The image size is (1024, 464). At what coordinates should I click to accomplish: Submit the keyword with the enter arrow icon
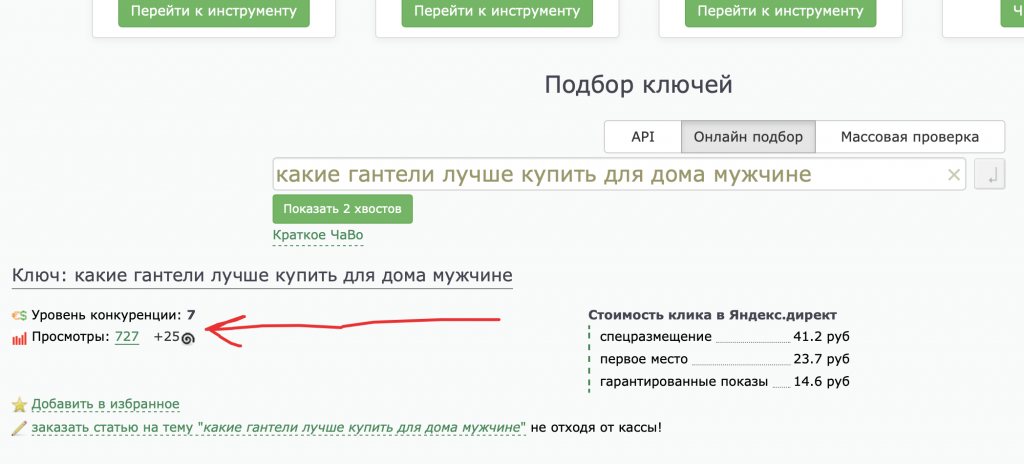click(989, 175)
